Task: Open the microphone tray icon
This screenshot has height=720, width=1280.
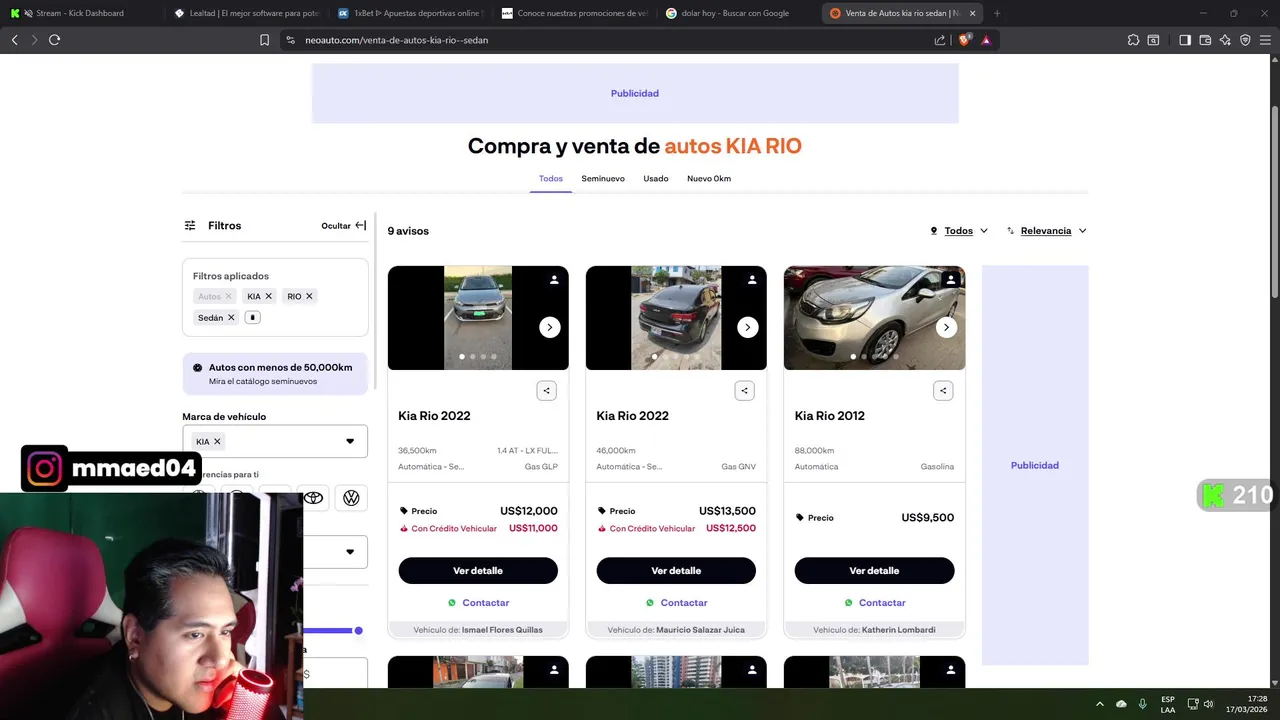Action: coord(1142,704)
